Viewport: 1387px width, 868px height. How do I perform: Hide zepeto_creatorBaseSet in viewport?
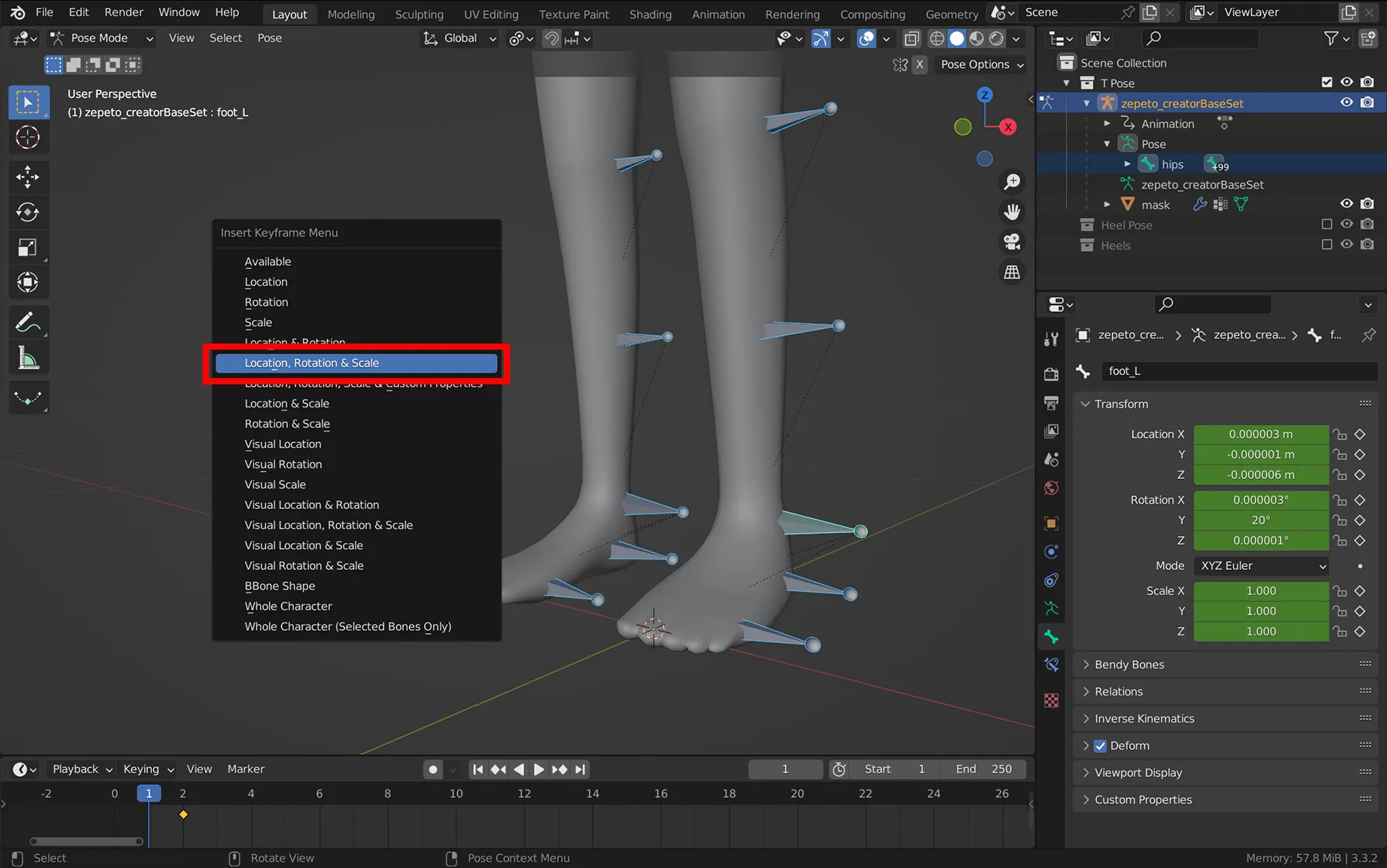click(x=1346, y=102)
